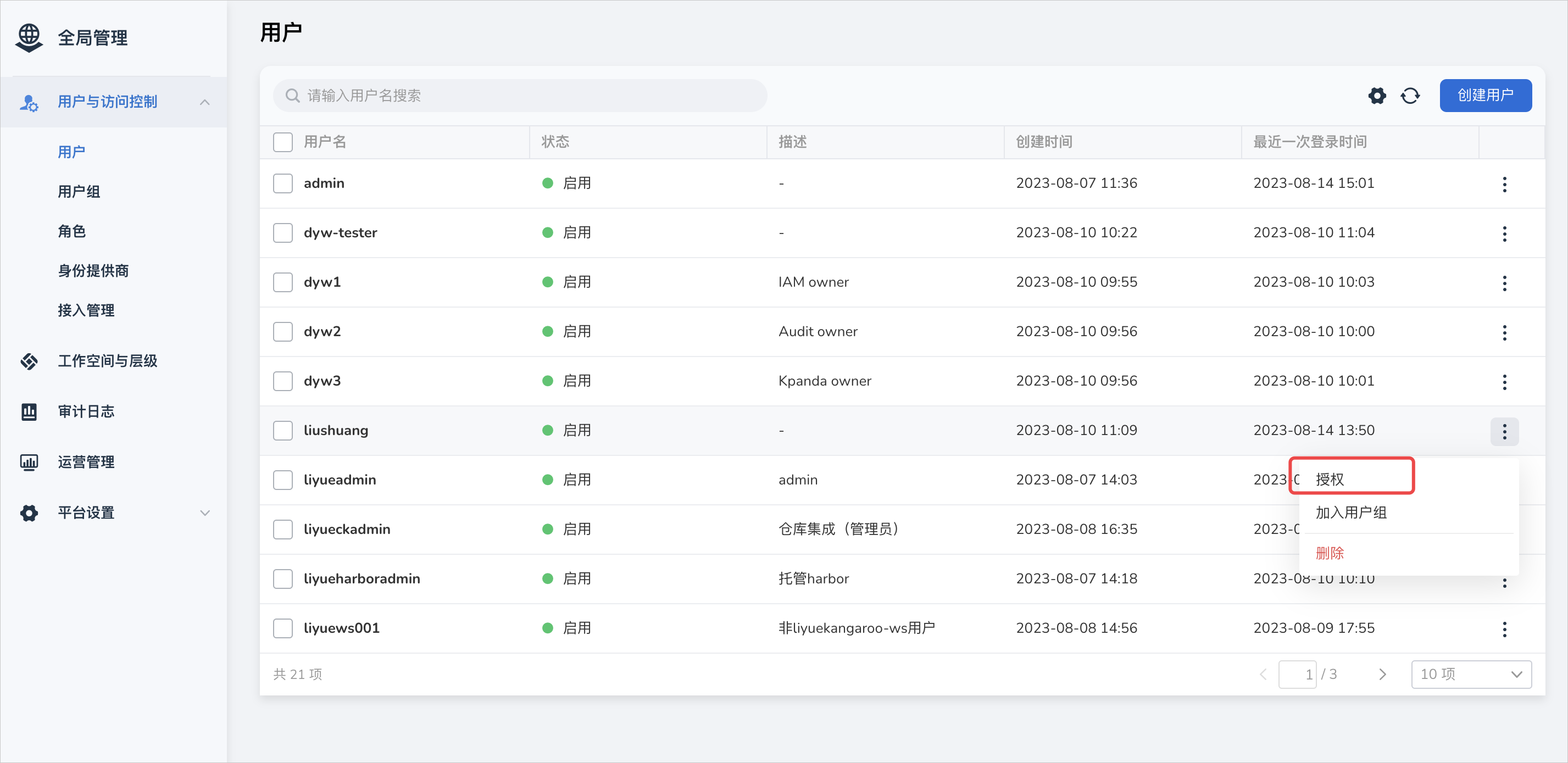Check the dyw3 user row
Image resolution: width=1568 pixels, height=763 pixels.
point(282,381)
